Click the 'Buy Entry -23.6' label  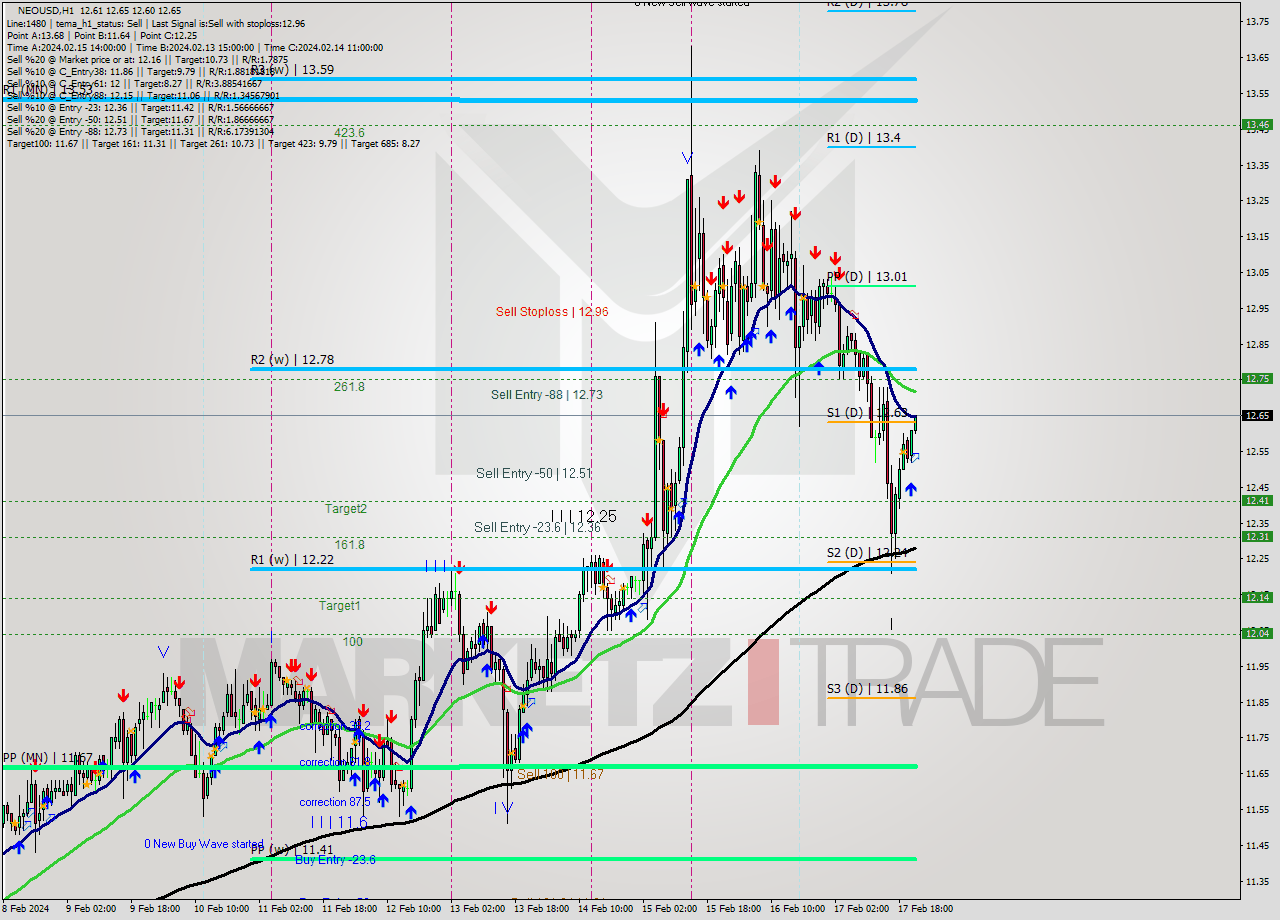pos(335,860)
